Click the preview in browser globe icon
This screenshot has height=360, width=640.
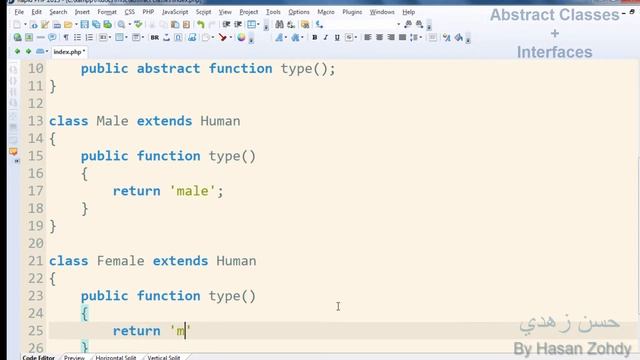click(x=17, y=38)
